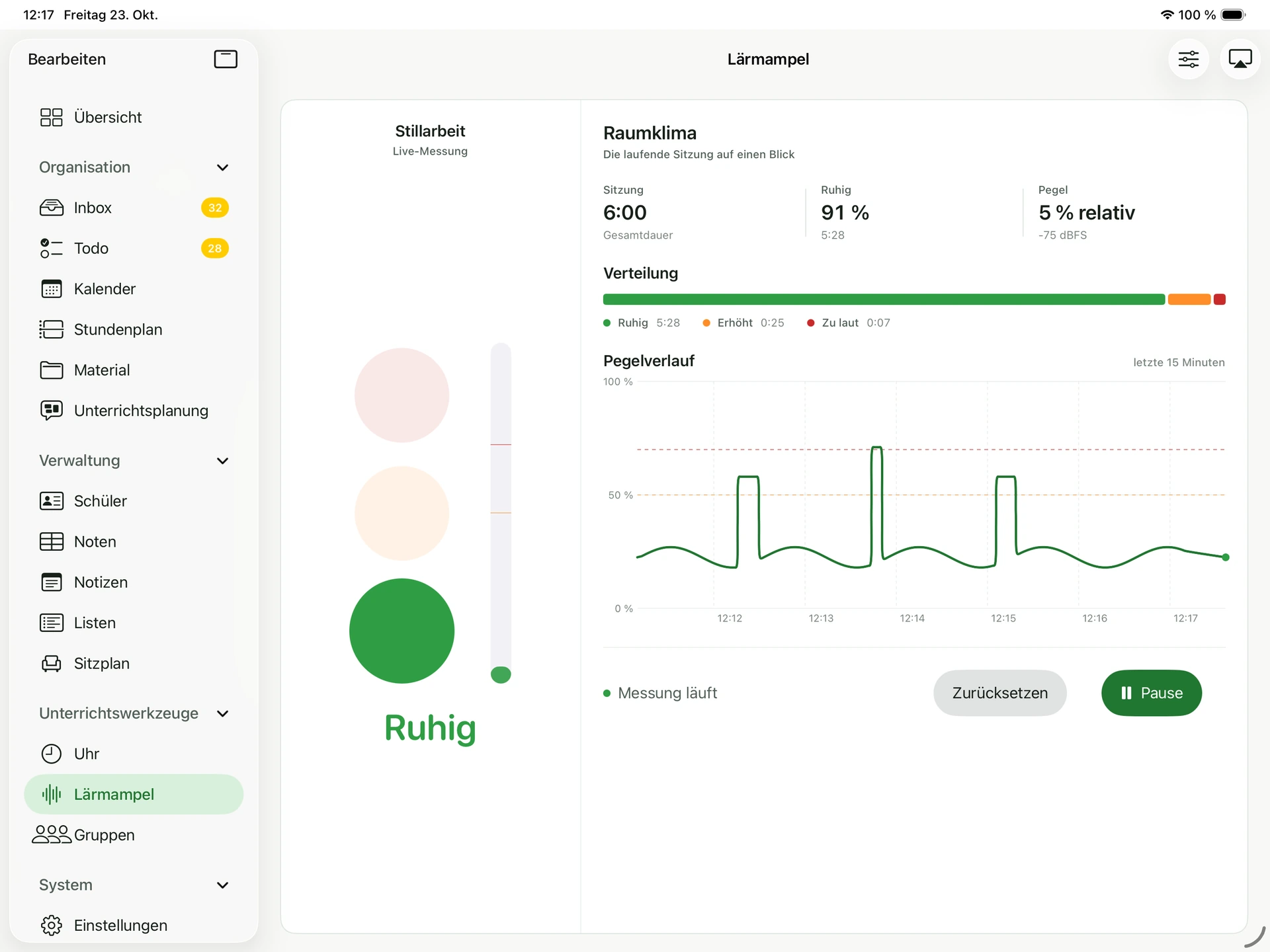
Task: Open the Listen icon
Action: [52, 623]
